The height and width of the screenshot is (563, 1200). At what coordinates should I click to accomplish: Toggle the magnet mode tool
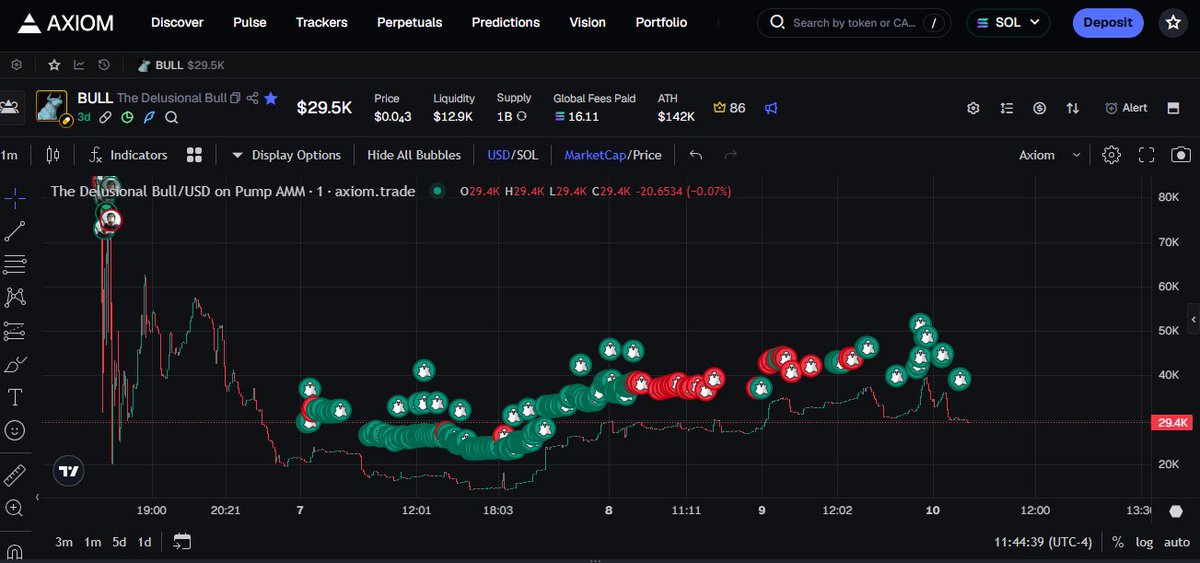(x=15, y=551)
